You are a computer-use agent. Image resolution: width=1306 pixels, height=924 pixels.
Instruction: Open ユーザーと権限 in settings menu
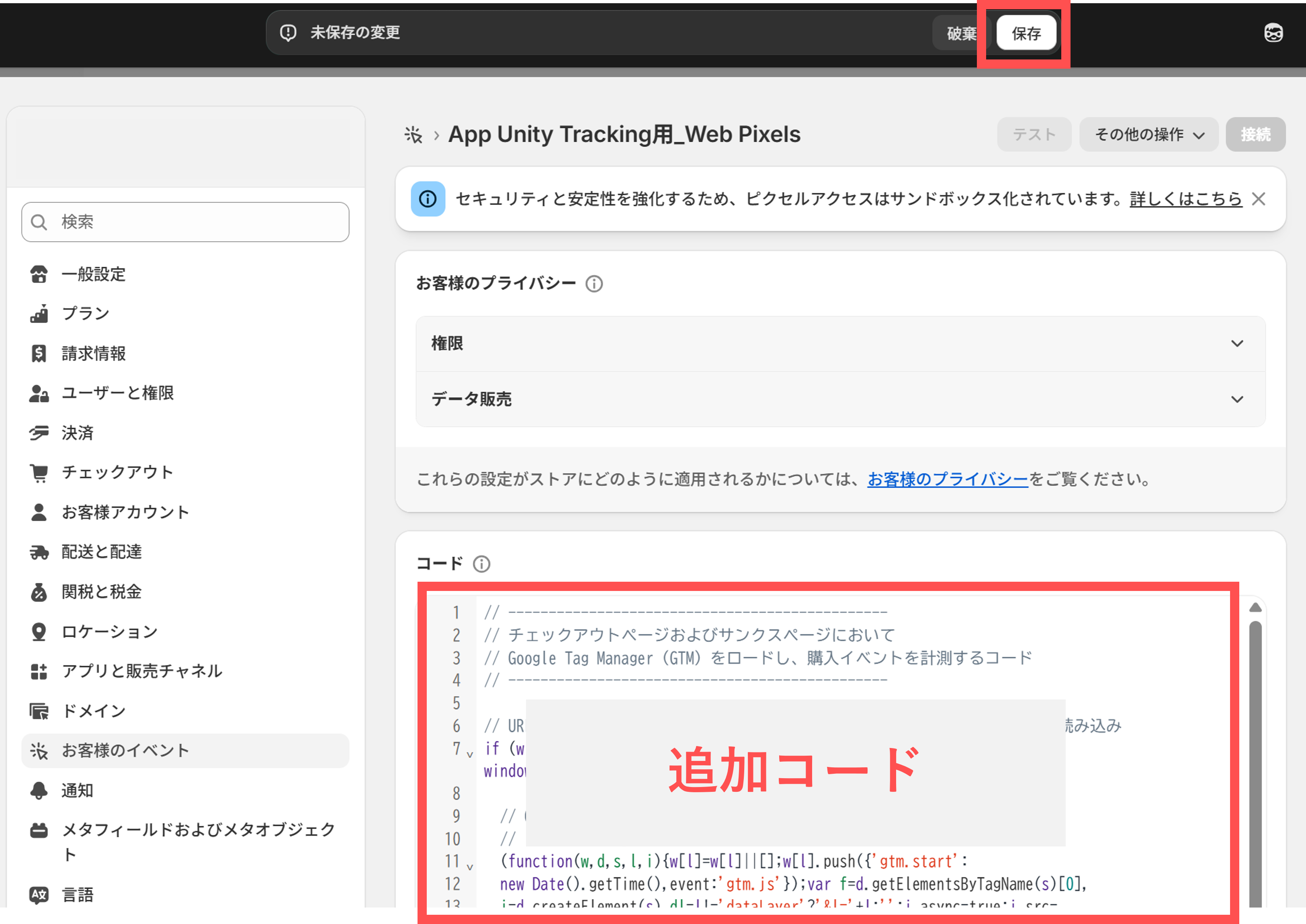[186, 393]
